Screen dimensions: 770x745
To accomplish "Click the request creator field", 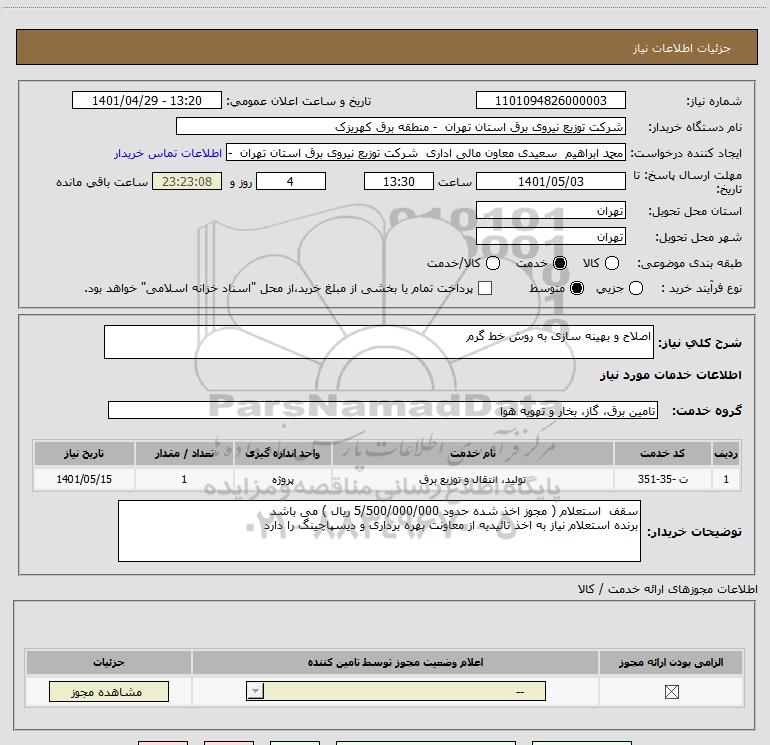I will [426, 153].
